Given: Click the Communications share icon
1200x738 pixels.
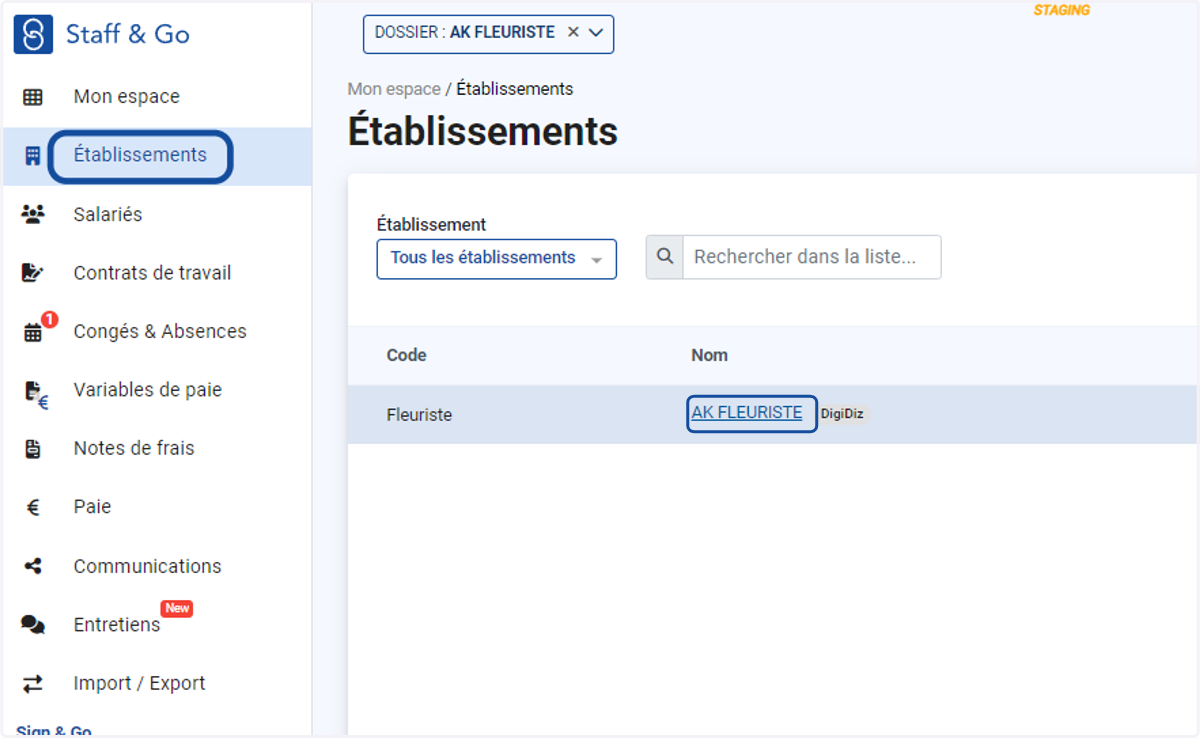Looking at the screenshot, I should point(33,566).
